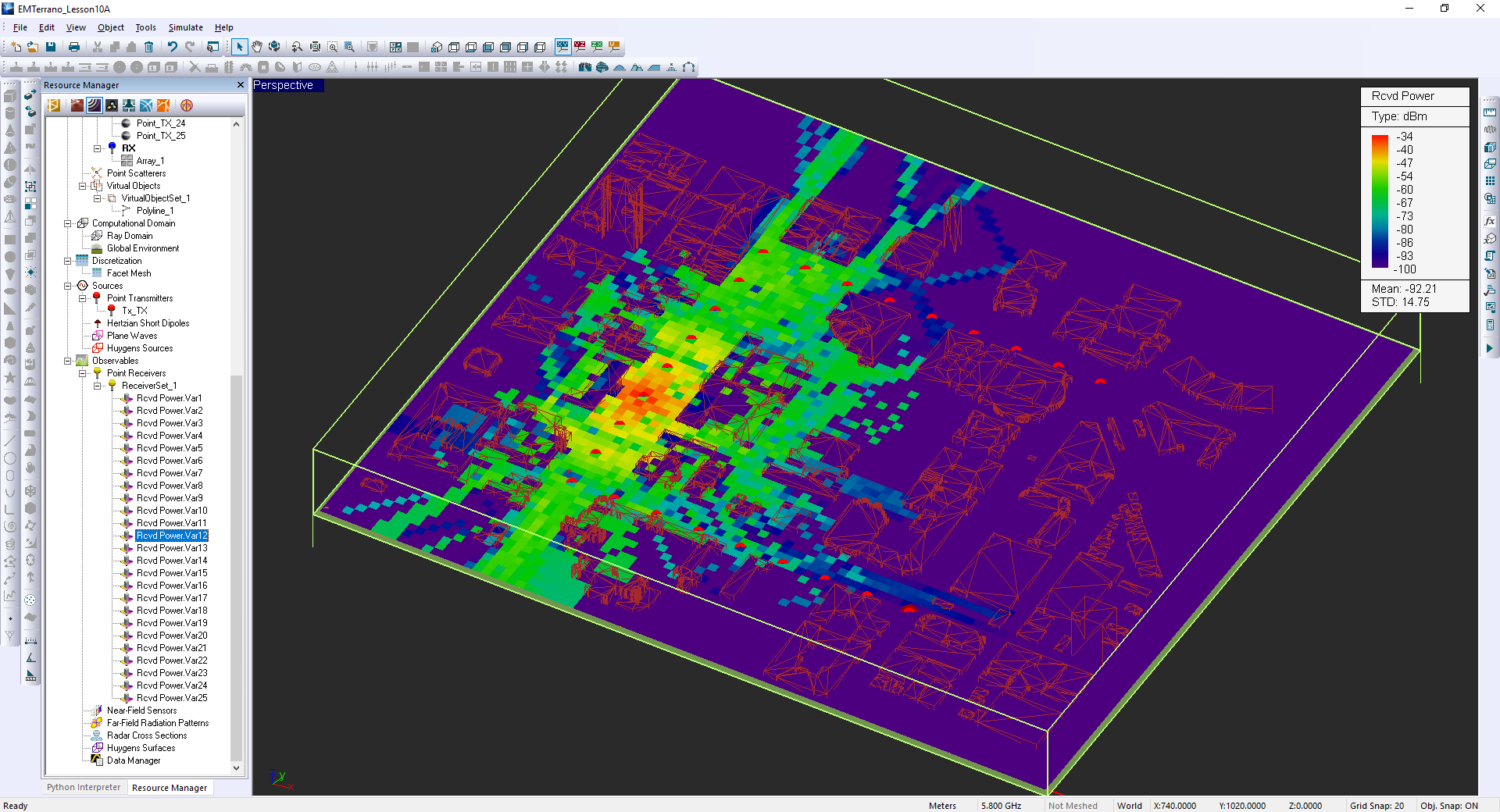Select Rcvd Power.Var5 in tree

click(170, 448)
